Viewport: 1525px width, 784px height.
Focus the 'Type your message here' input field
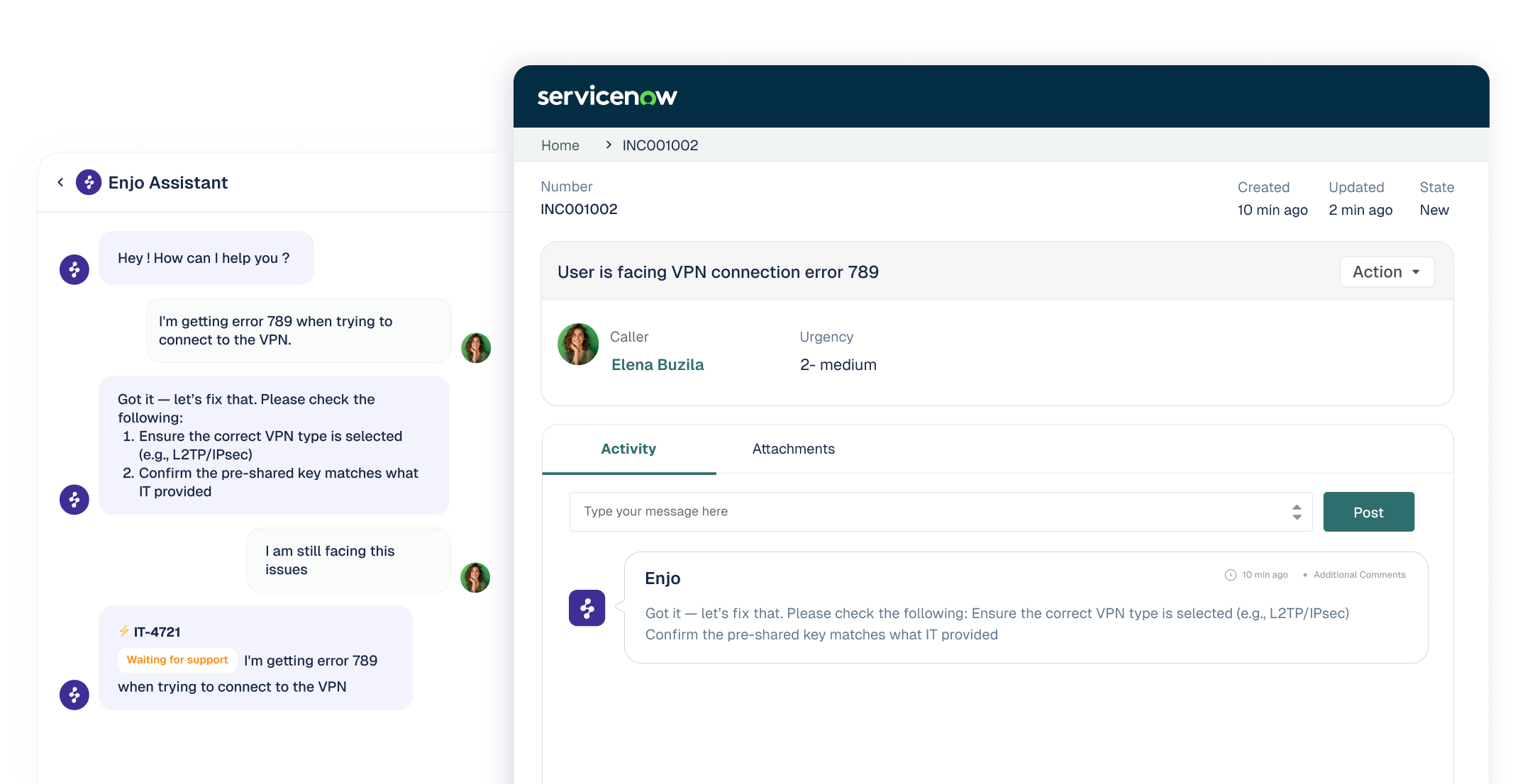click(941, 512)
